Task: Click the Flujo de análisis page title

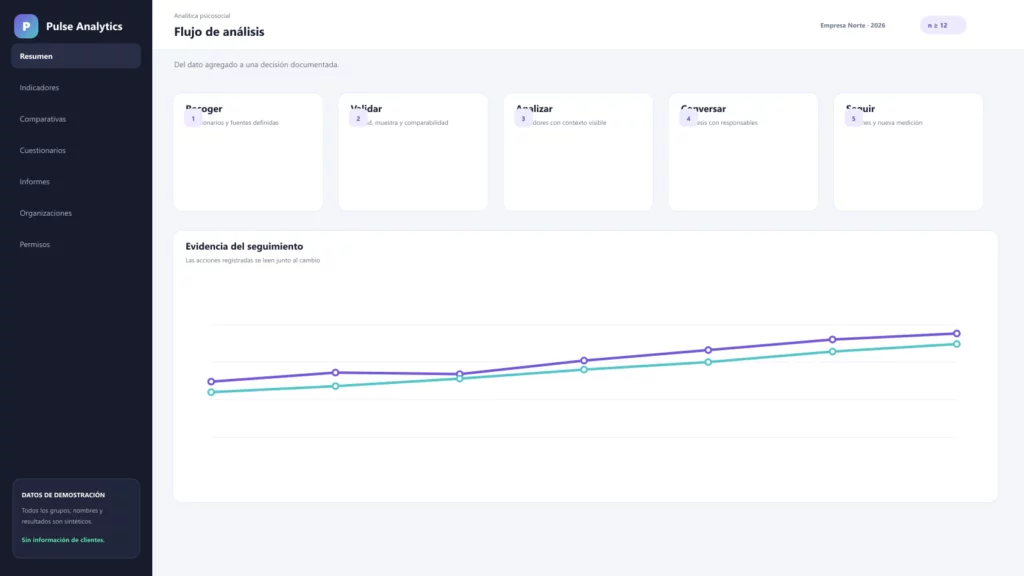Action: tap(219, 31)
